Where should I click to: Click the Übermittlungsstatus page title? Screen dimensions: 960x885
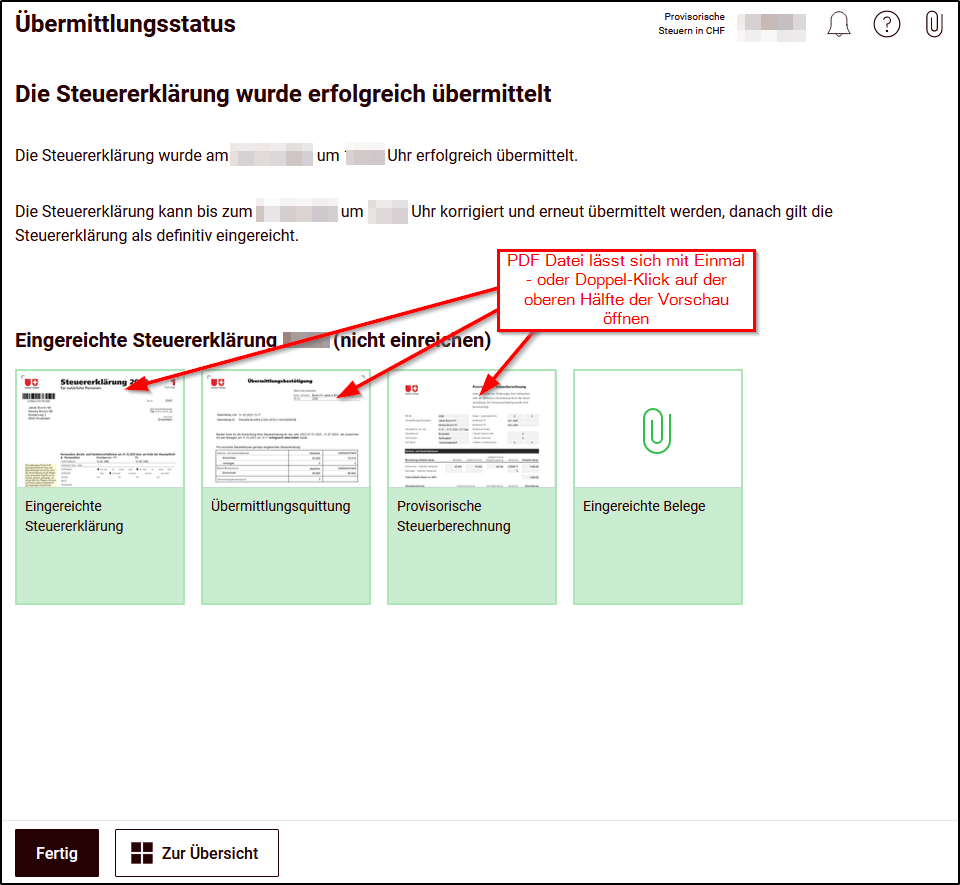point(126,24)
